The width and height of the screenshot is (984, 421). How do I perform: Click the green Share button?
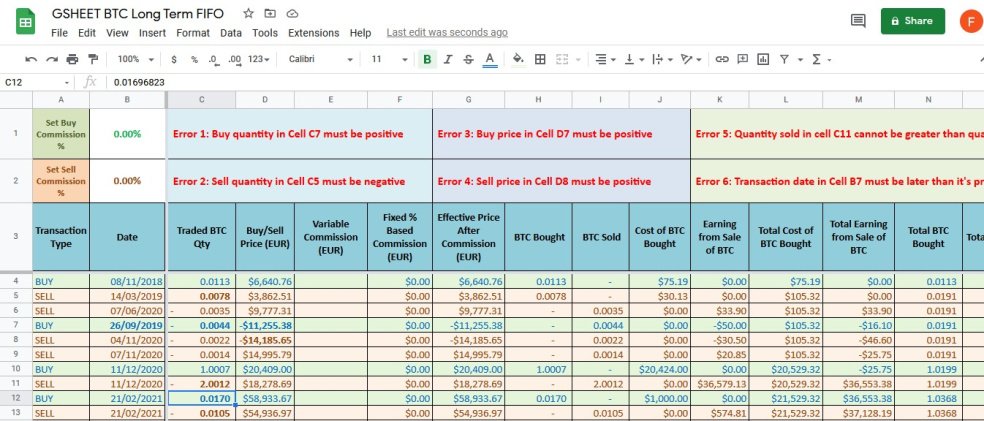pos(912,21)
